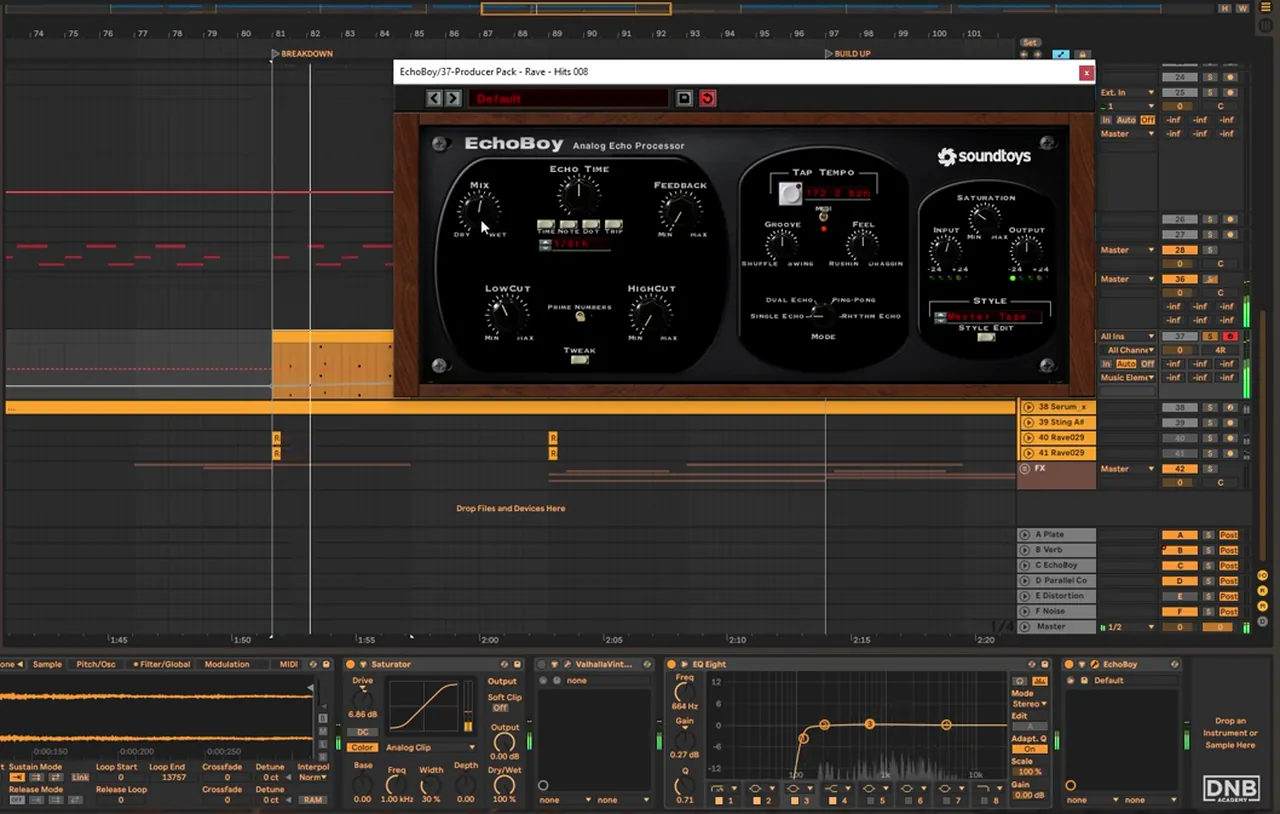
Task: Click Saturator Color button
Action: click(363, 747)
